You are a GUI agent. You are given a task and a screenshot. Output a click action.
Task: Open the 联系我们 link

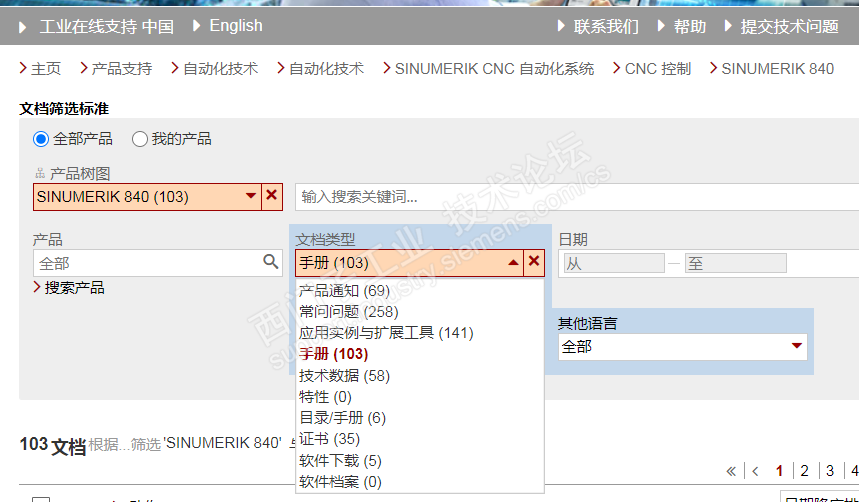pyautogui.click(x=606, y=26)
